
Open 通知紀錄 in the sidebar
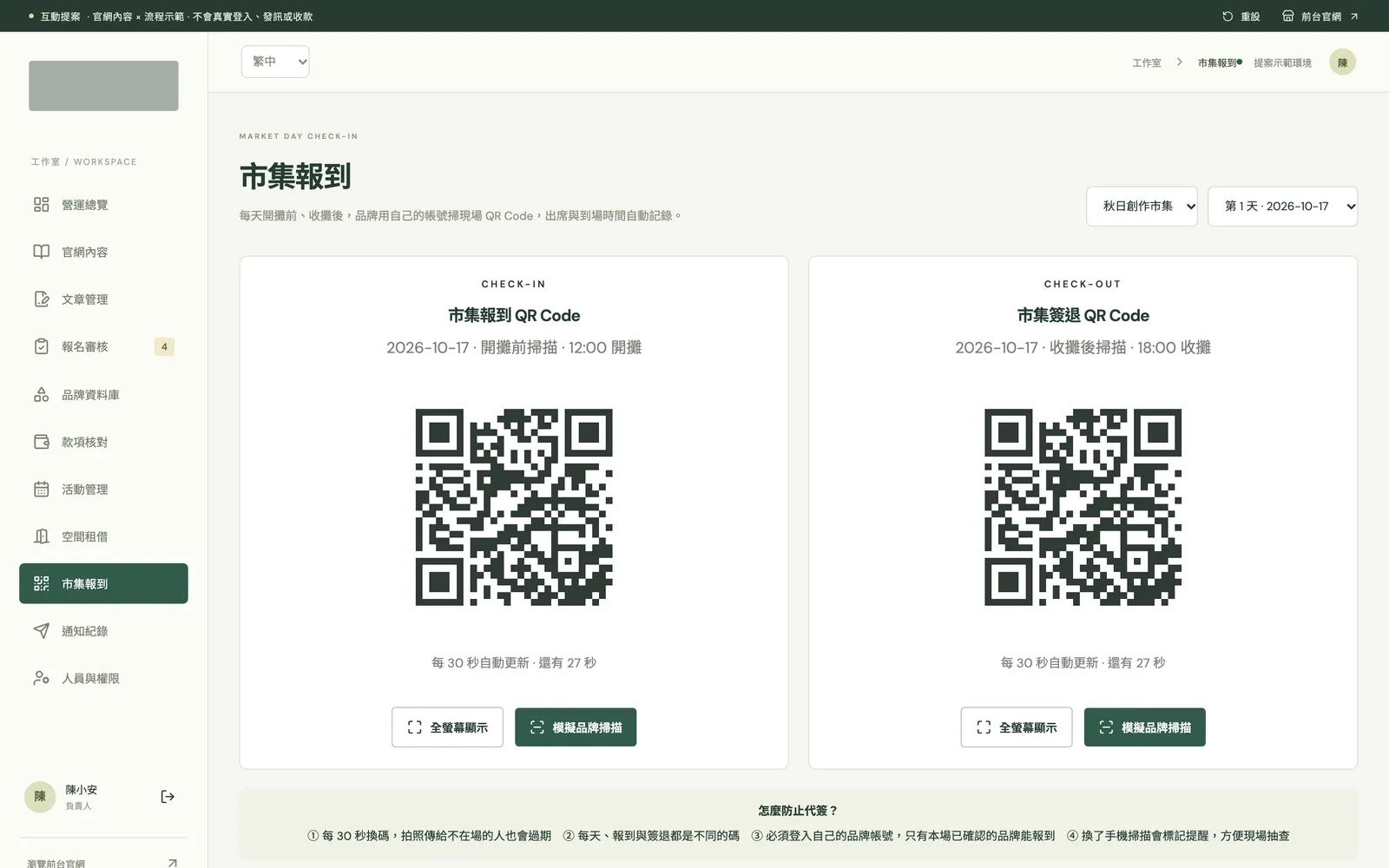pos(103,631)
